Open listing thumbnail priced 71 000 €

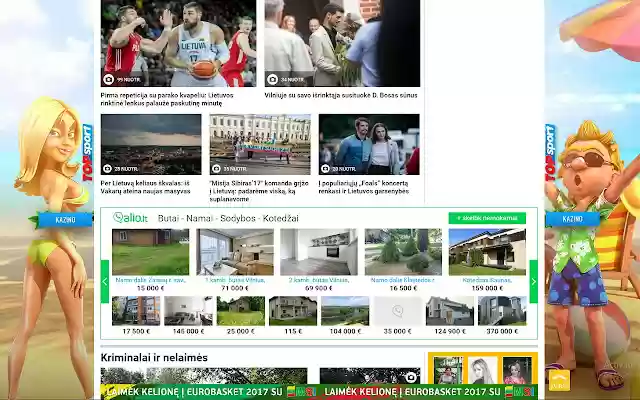[x=235, y=252]
